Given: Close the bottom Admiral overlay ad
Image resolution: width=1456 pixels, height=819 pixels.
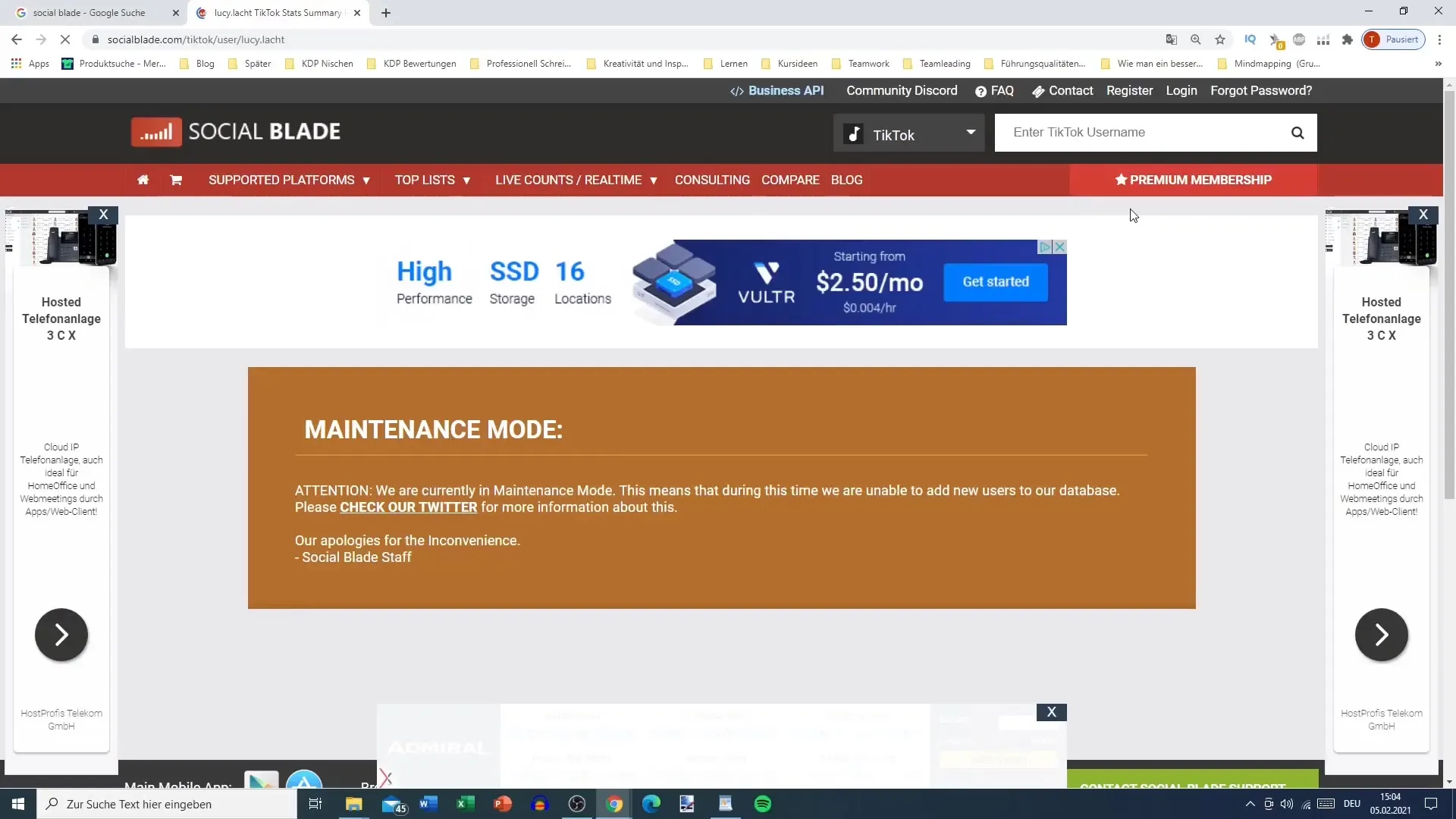Looking at the screenshot, I should click(1052, 712).
